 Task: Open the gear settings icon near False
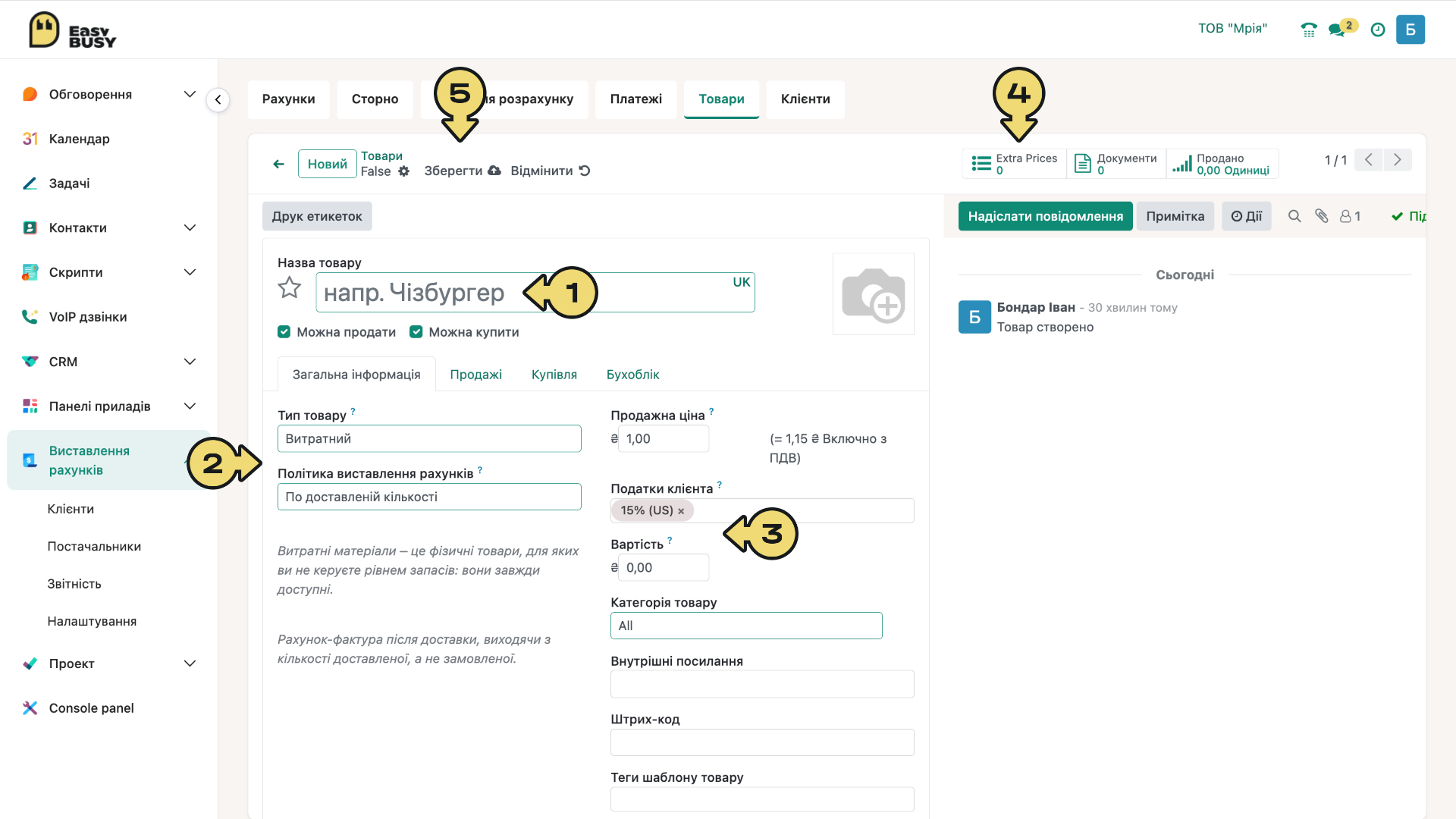click(404, 171)
